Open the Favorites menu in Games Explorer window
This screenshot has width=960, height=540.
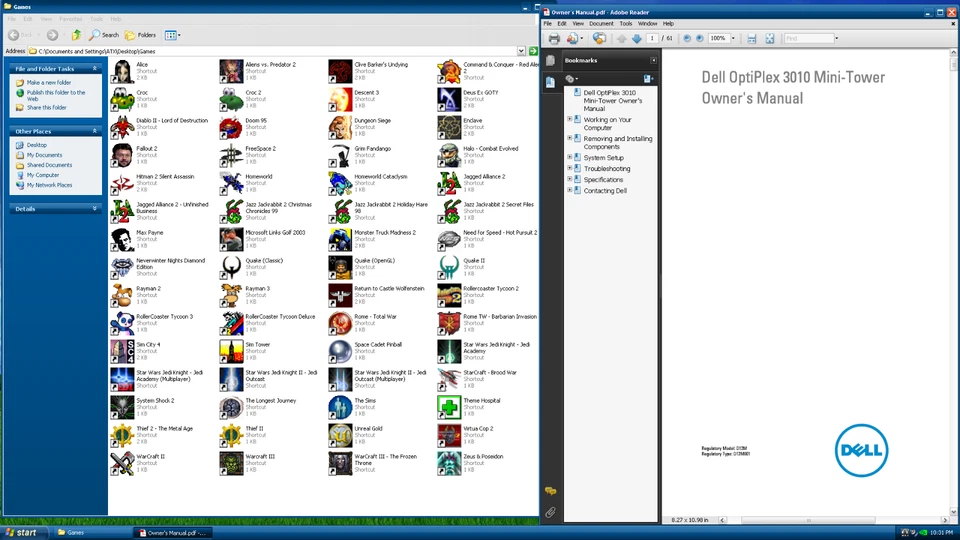click(x=71, y=19)
